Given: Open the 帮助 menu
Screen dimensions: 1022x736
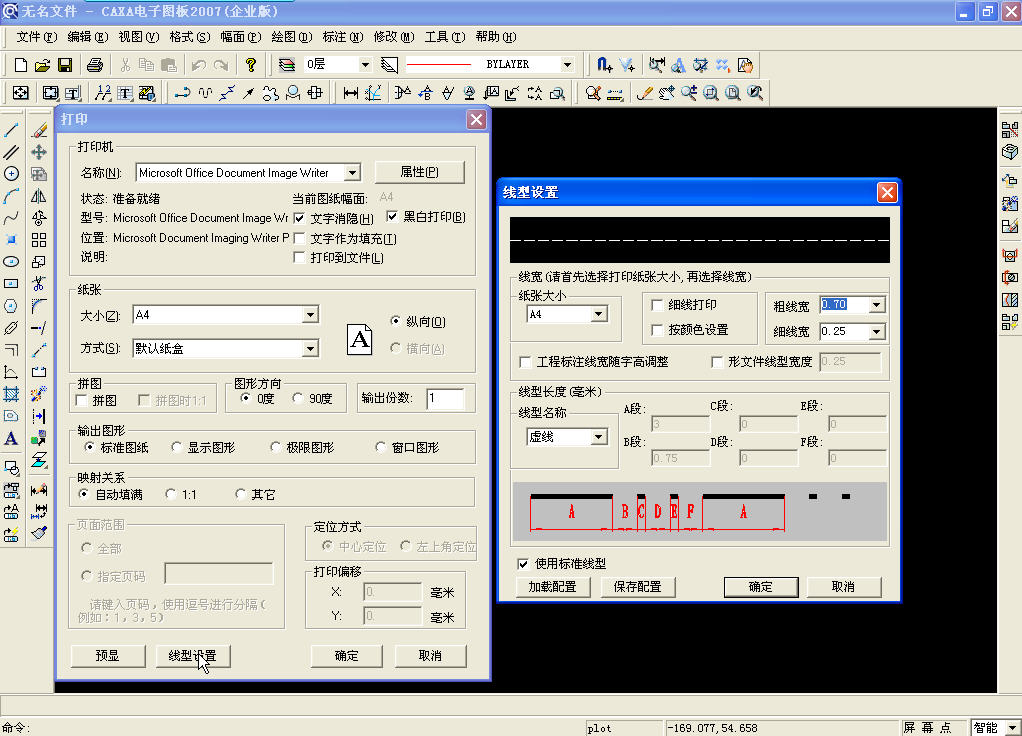Looking at the screenshot, I should pyautogui.click(x=496, y=37).
